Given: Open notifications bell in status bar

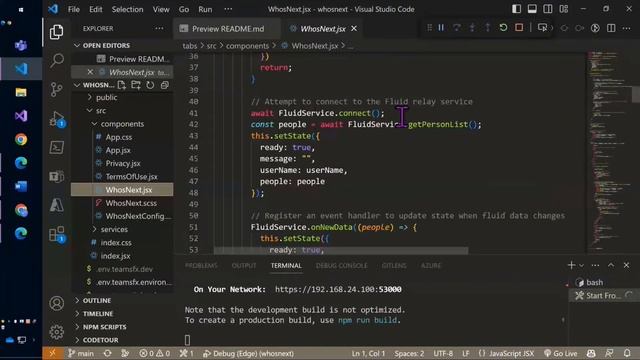Looking at the screenshot, I should point(627,353).
